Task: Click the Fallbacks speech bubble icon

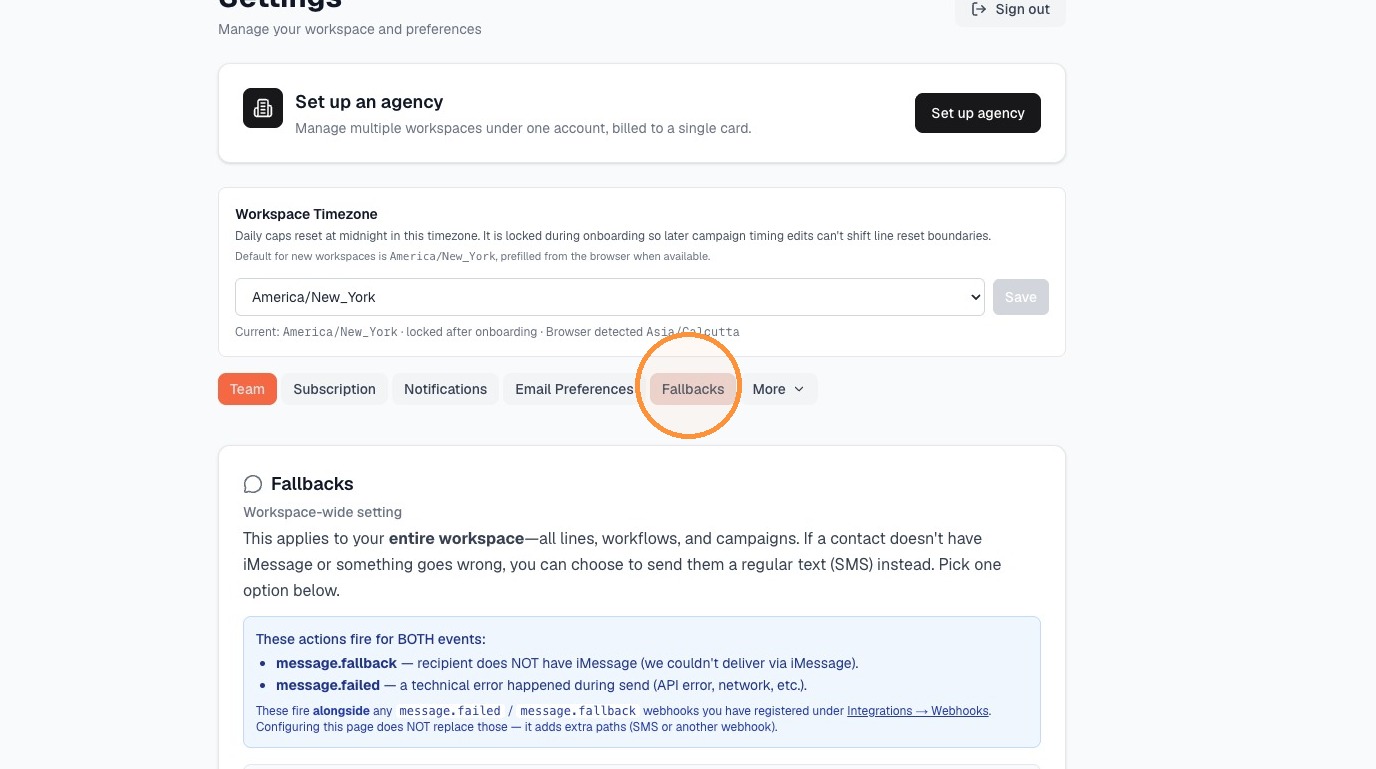Action: (253, 484)
